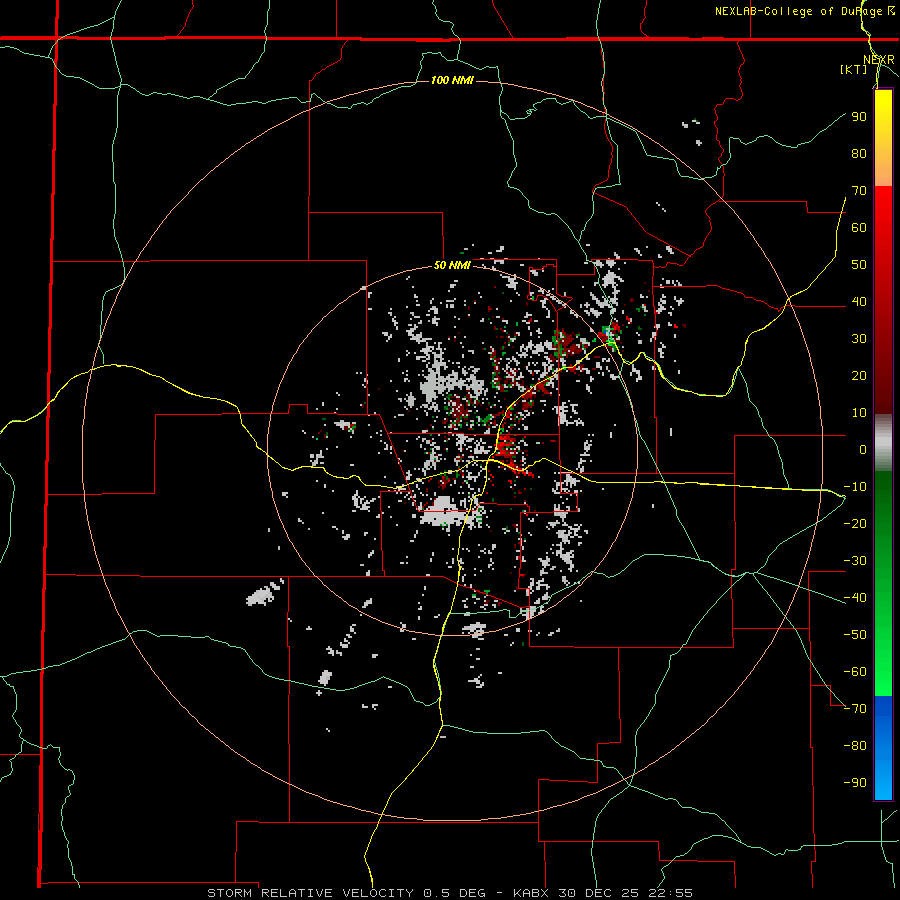
Task: Click the legend value "-60"
Action: pos(855,672)
